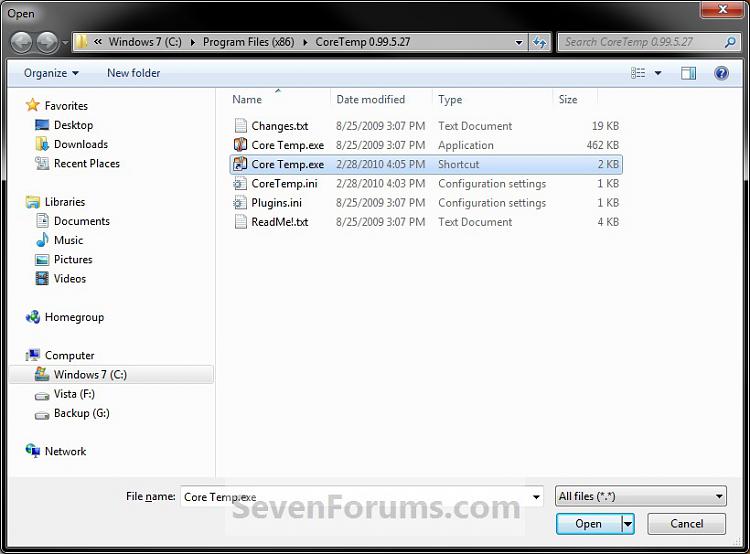This screenshot has height=554, width=750.
Task: Click the Network icon
Action: tap(33, 450)
